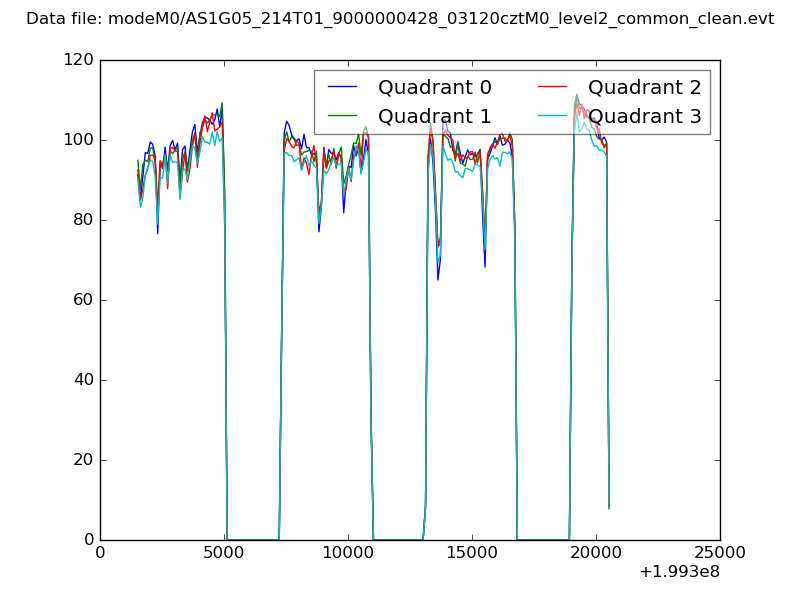Image resolution: width=800 pixels, height=600 pixels.
Task: Click the 25000 x-axis tick label
Action: coord(720,553)
